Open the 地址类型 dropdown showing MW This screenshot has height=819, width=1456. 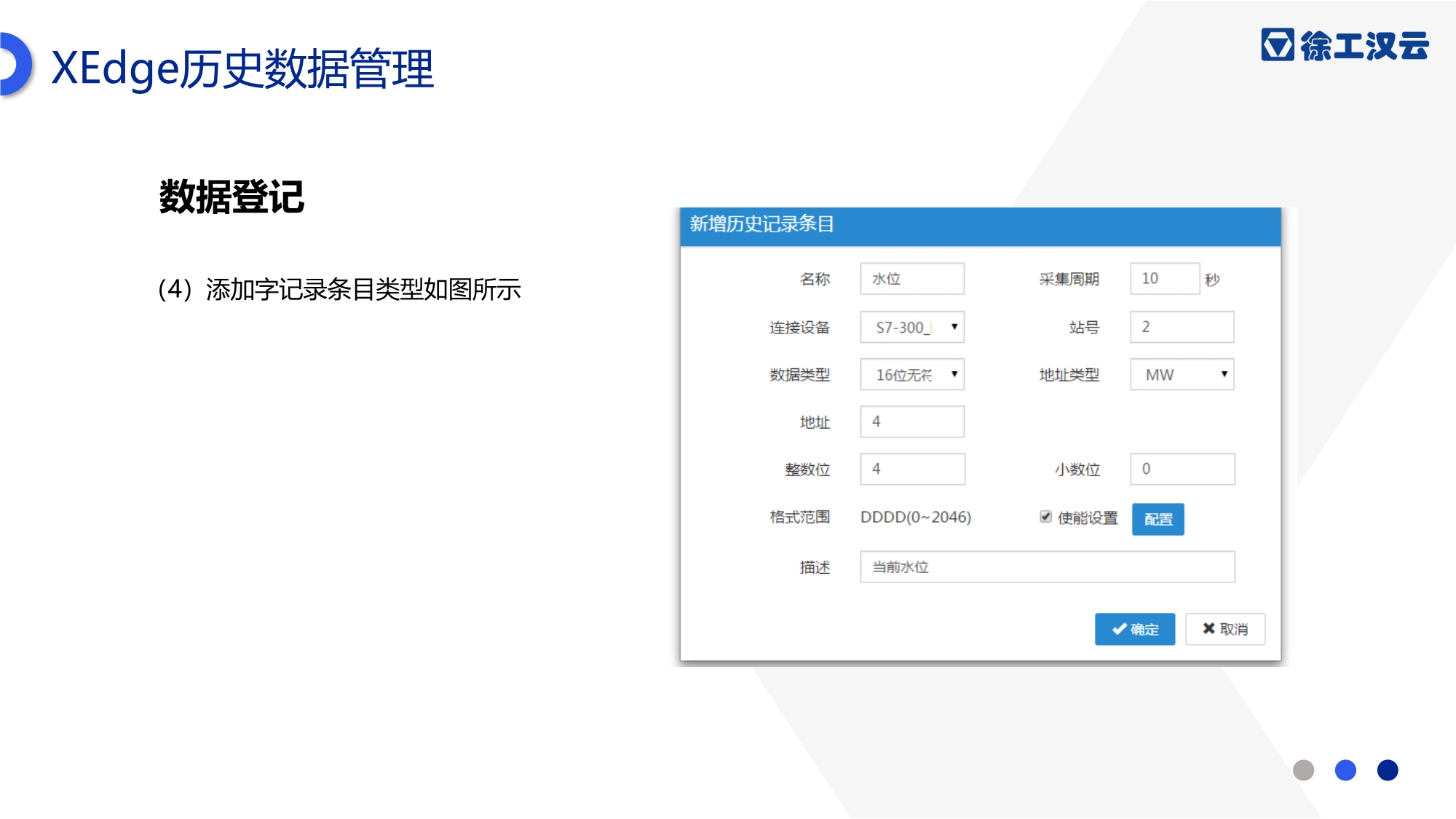tap(1182, 374)
